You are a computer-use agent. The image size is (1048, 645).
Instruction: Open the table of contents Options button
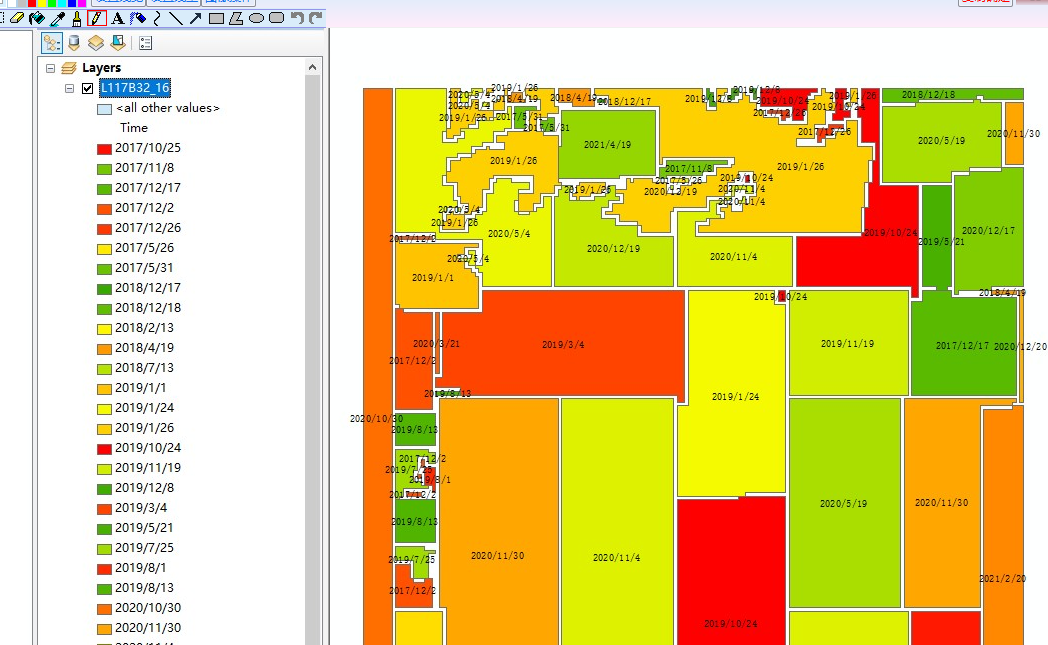click(x=146, y=43)
